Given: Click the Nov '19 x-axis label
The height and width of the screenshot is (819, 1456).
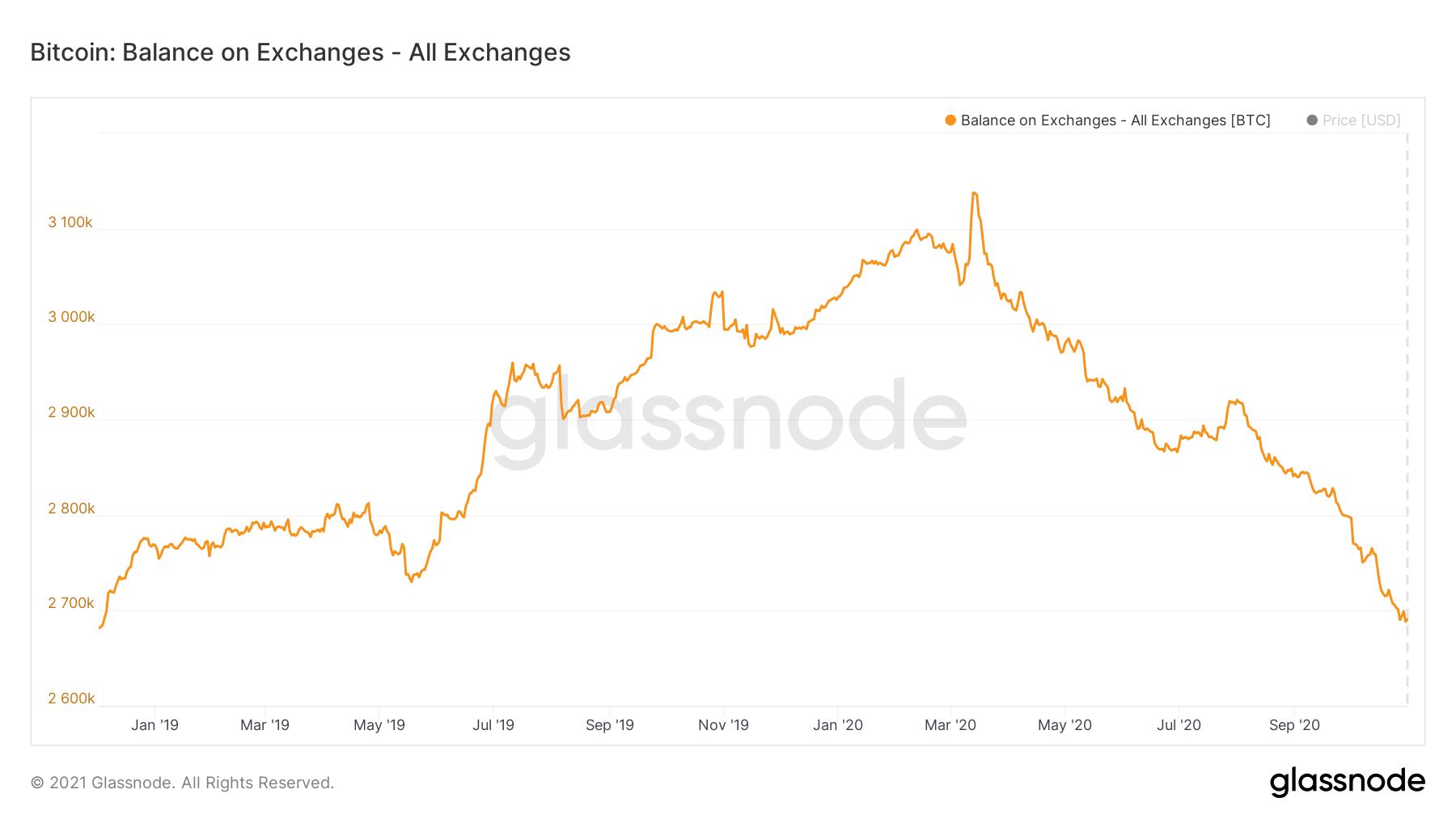Looking at the screenshot, I should (x=723, y=725).
